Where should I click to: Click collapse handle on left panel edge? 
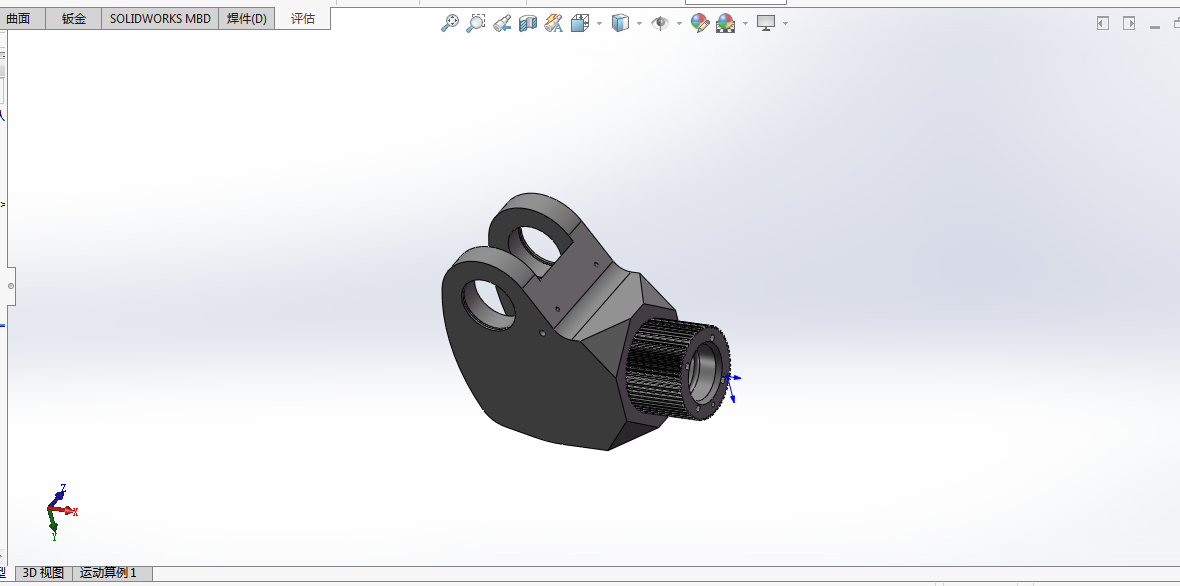pyautogui.click(x=11, y=286)
